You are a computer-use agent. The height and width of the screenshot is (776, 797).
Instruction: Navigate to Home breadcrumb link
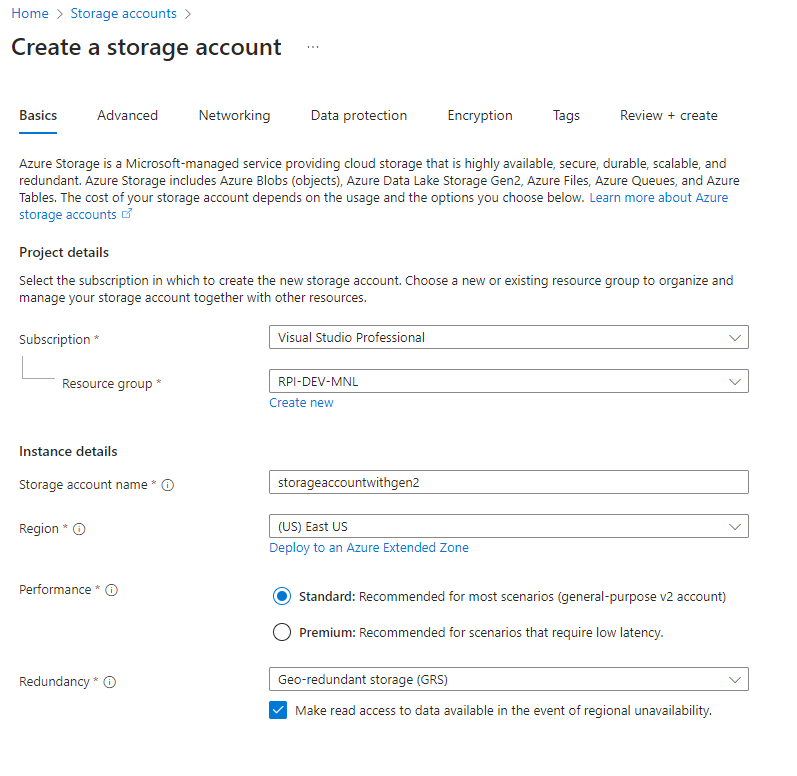pos(29,14)
